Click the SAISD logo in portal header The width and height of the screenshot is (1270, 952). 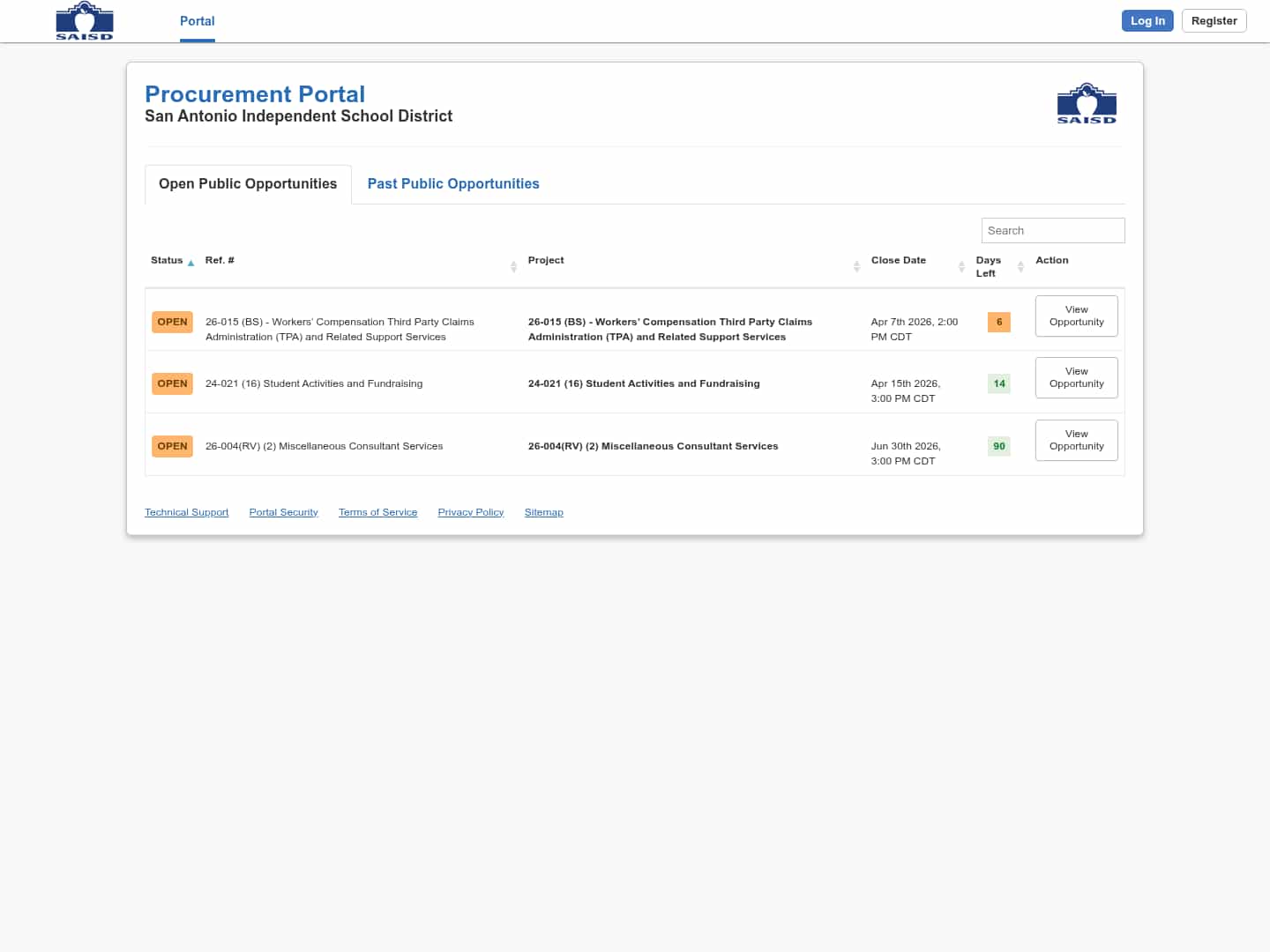click(1087, 104)
